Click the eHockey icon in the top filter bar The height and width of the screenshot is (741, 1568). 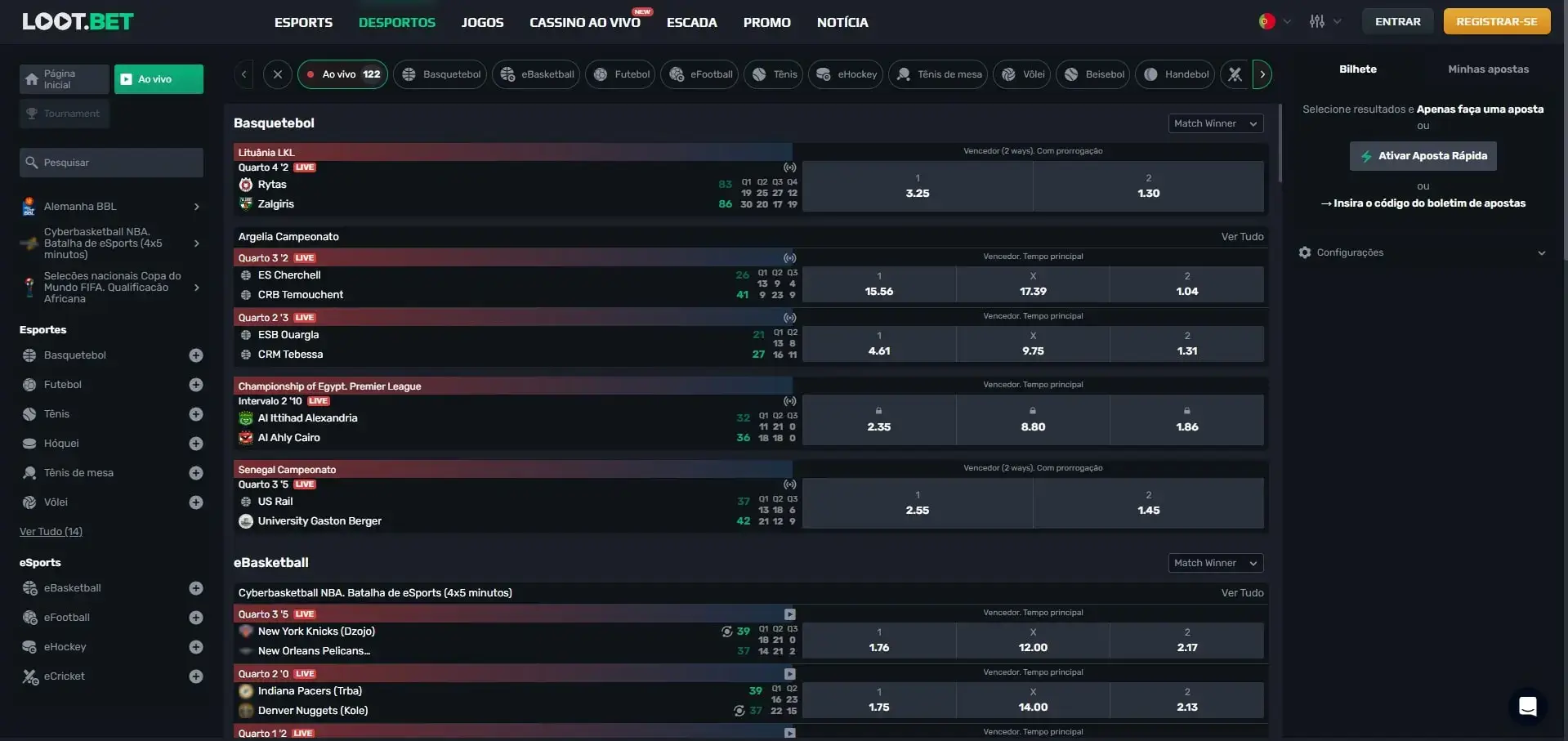pos(824,74)
